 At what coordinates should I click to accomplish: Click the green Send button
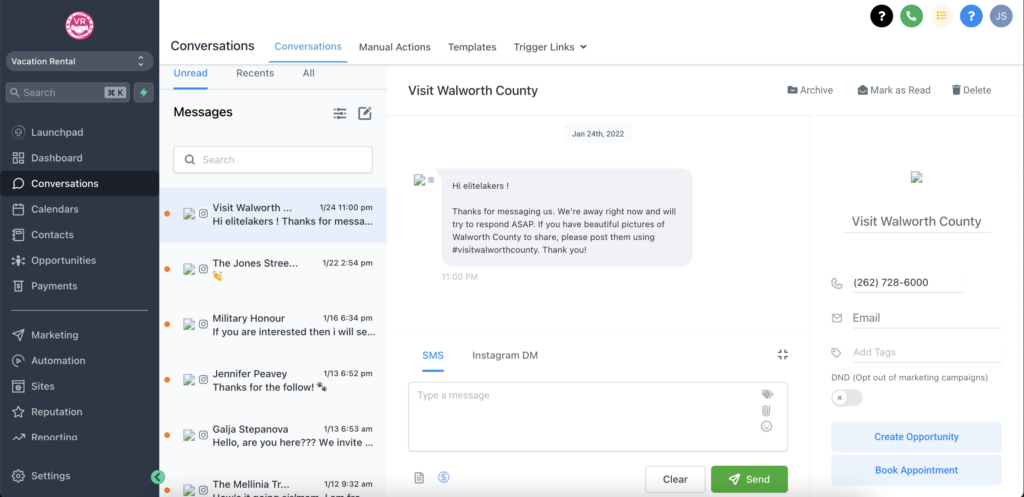749,479
